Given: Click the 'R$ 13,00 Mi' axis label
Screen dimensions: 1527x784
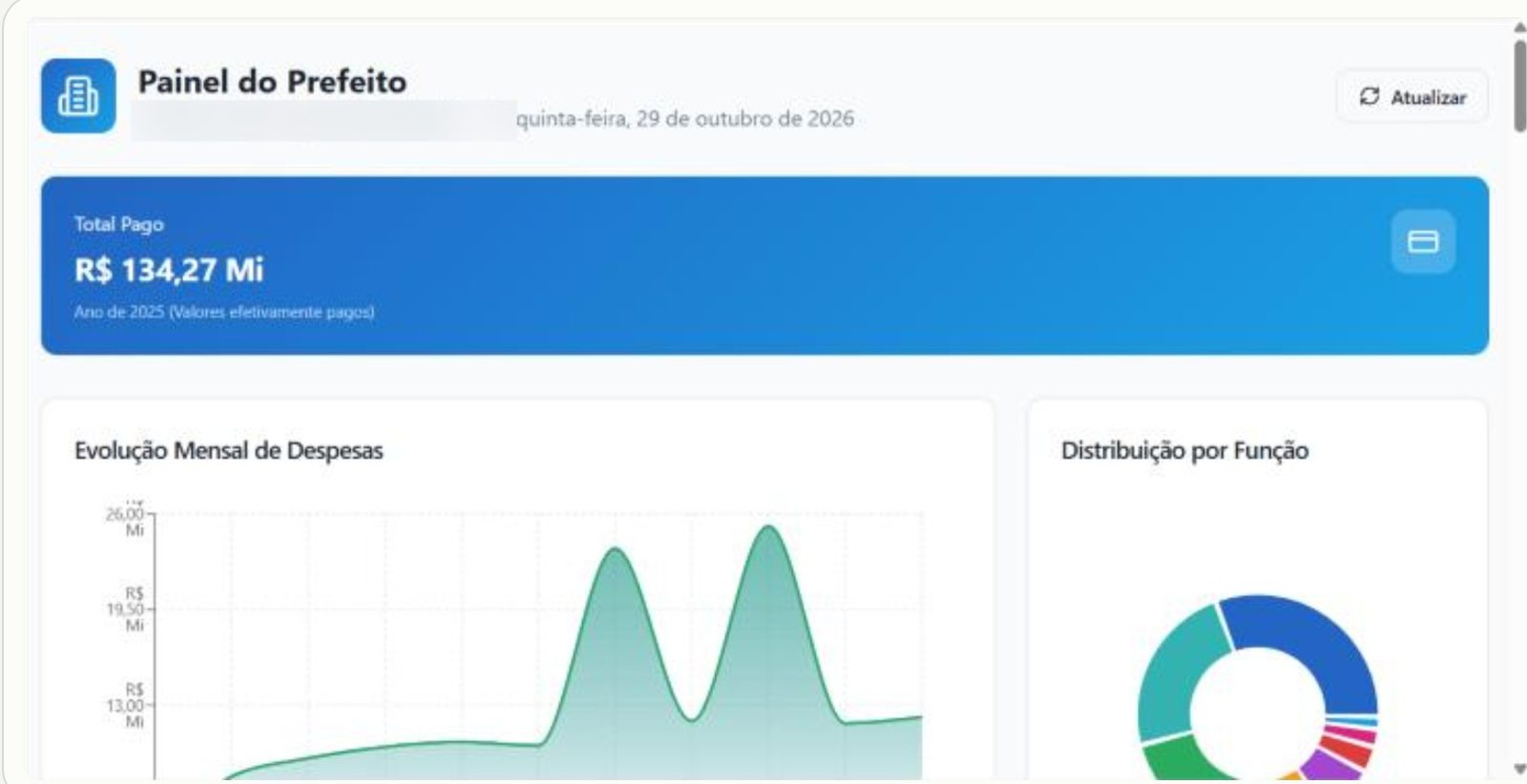Looking at the screenshot, I should 127,706.
